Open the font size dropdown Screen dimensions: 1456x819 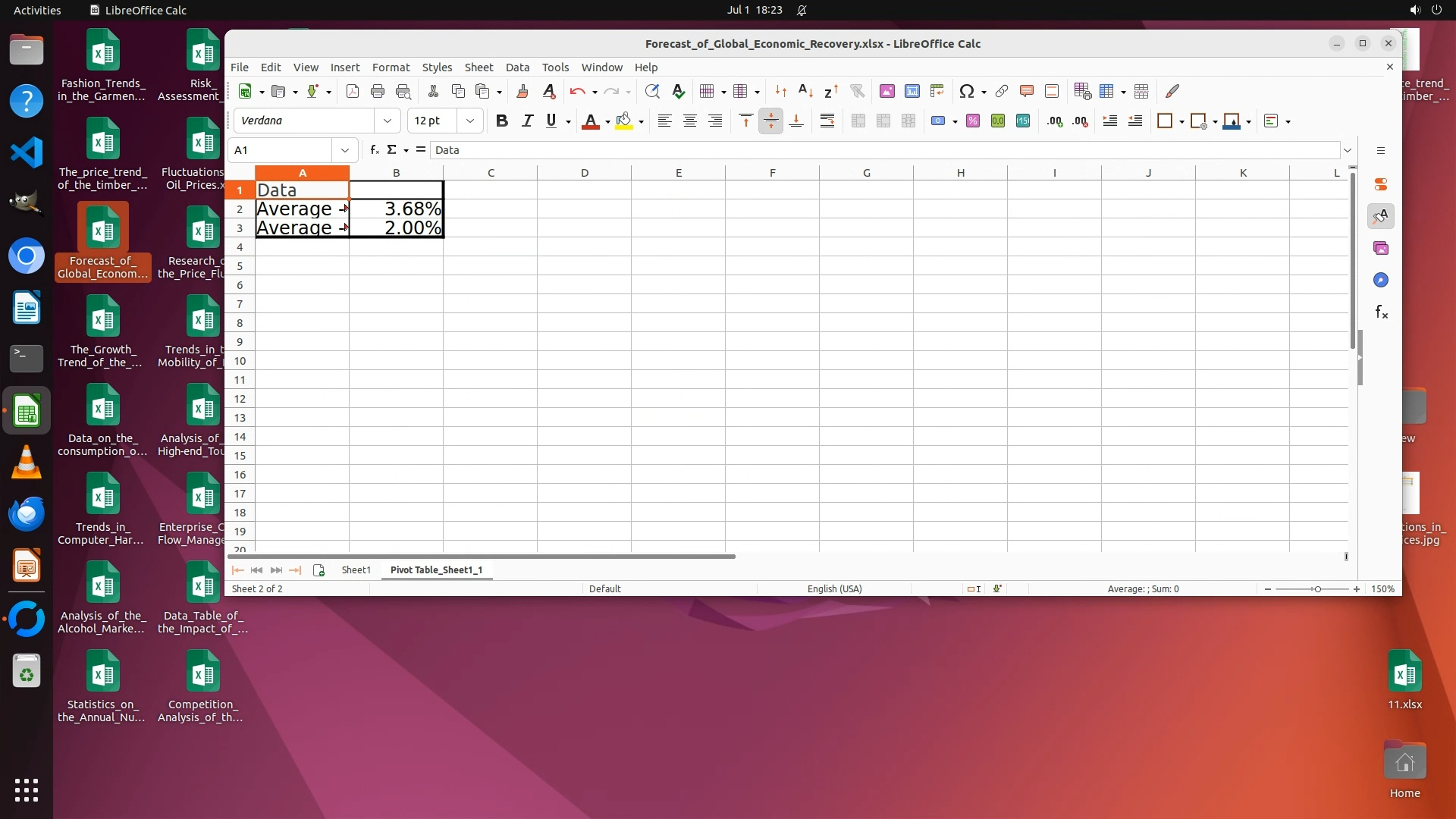pyautogui.click(x=470, y=121)
